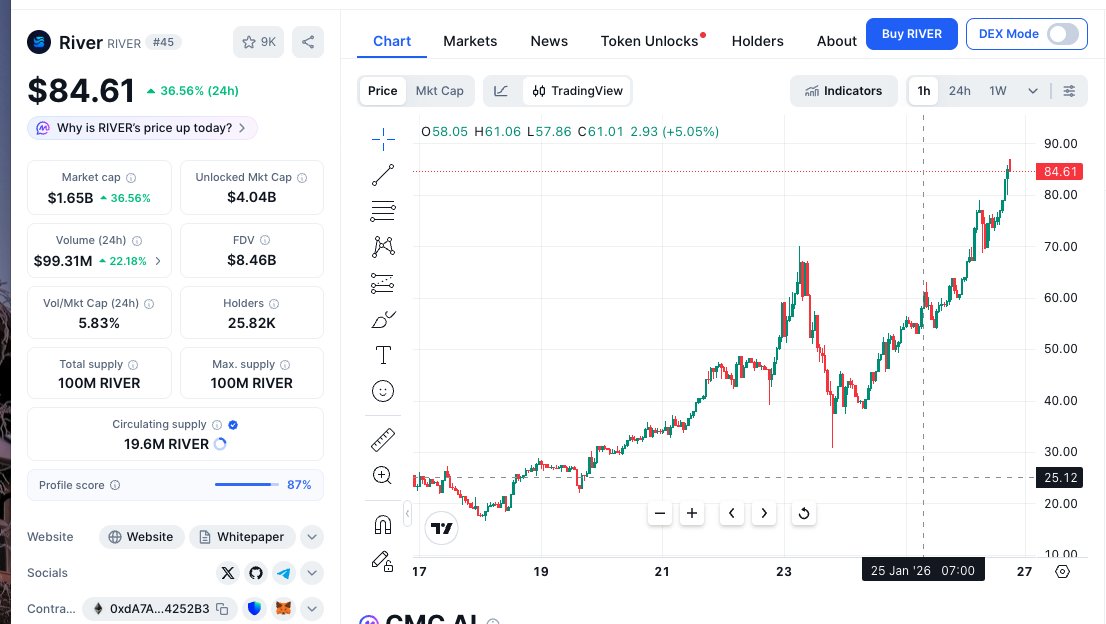The height and width of the screenshot is (624, 1106).
Task: Expand the time interval dropdown arrow
Action: pos(1033,91)
